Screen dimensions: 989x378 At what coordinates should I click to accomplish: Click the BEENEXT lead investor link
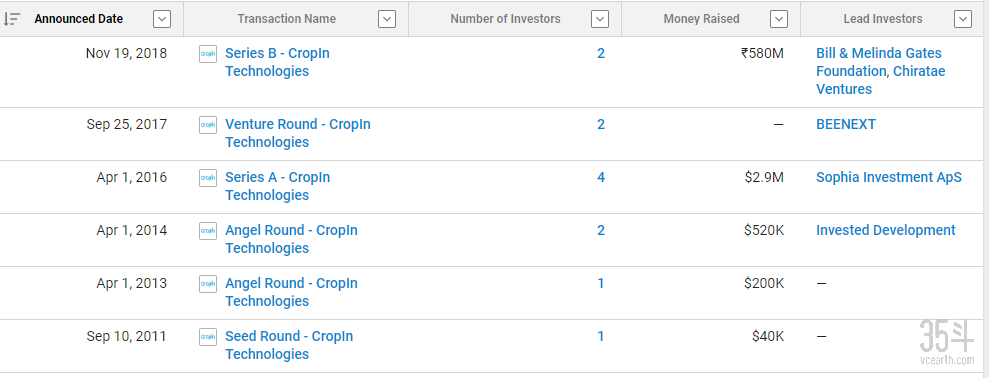(846, 124)
